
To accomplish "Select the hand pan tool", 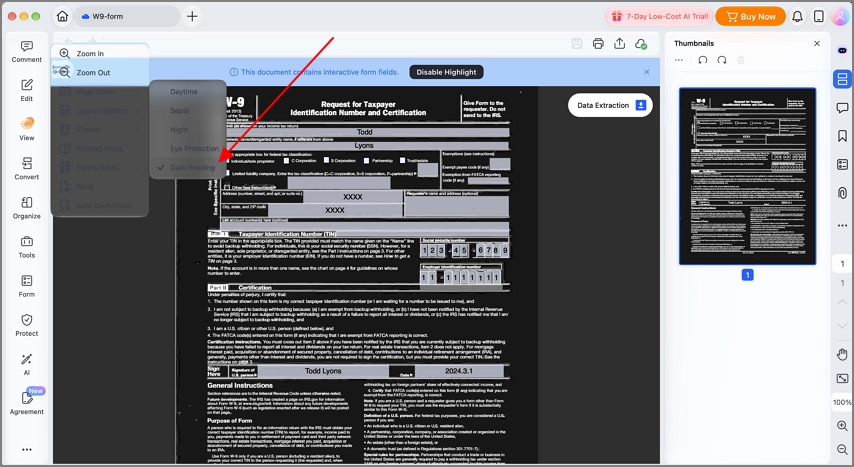I will (842, 354).
